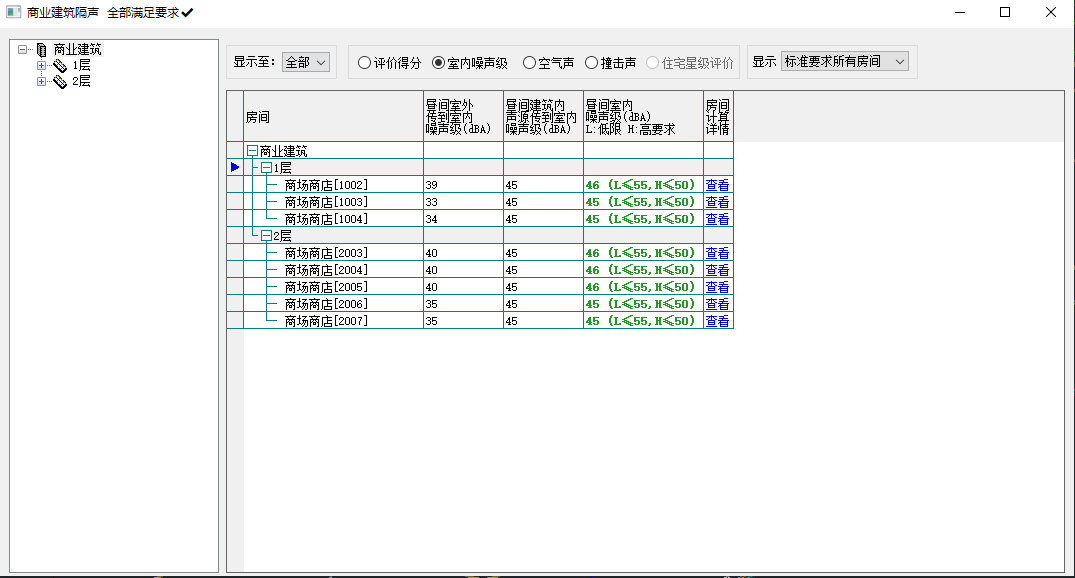Select the 评价得分 radio button
The width and height of the screenshot is (1075, 578).
click(x=365, y=62)
